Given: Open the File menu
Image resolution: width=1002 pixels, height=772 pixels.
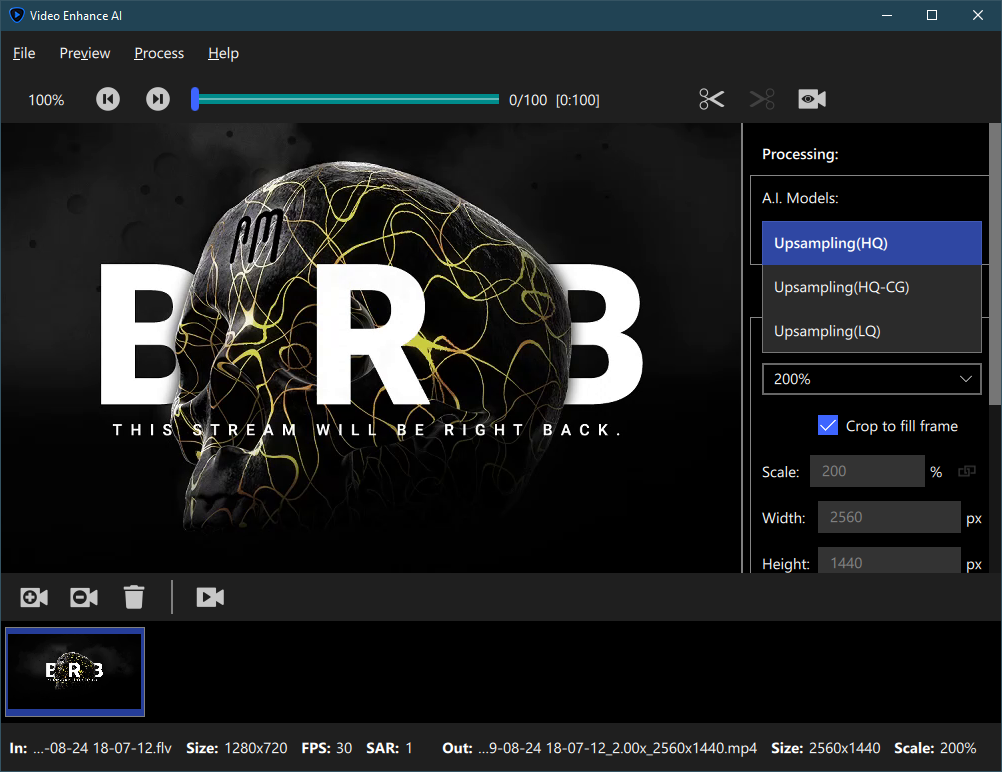Looking at the screenshot, I should pyautogui.click(x=24, y=53).
